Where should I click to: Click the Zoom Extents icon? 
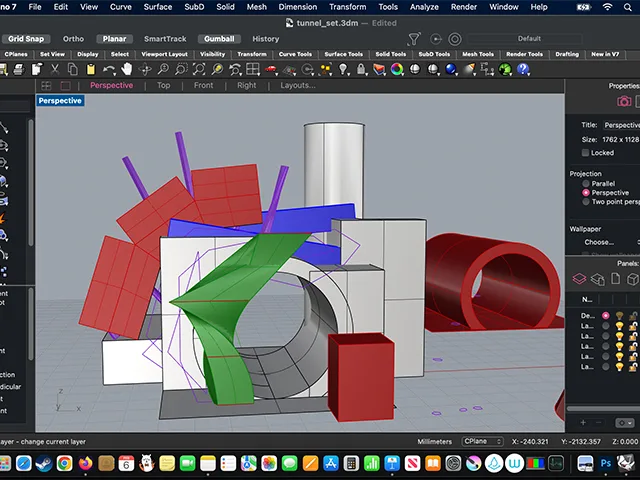click(x=199, y=69)
